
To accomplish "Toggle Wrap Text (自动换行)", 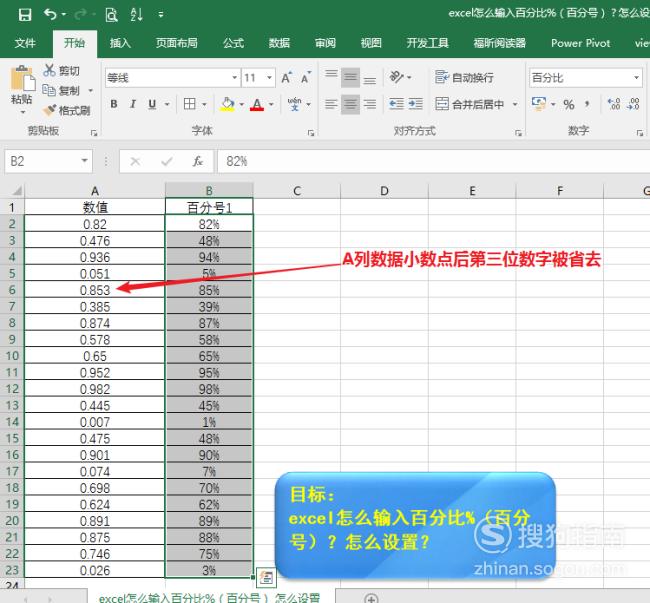I will (x=464, y=77).
